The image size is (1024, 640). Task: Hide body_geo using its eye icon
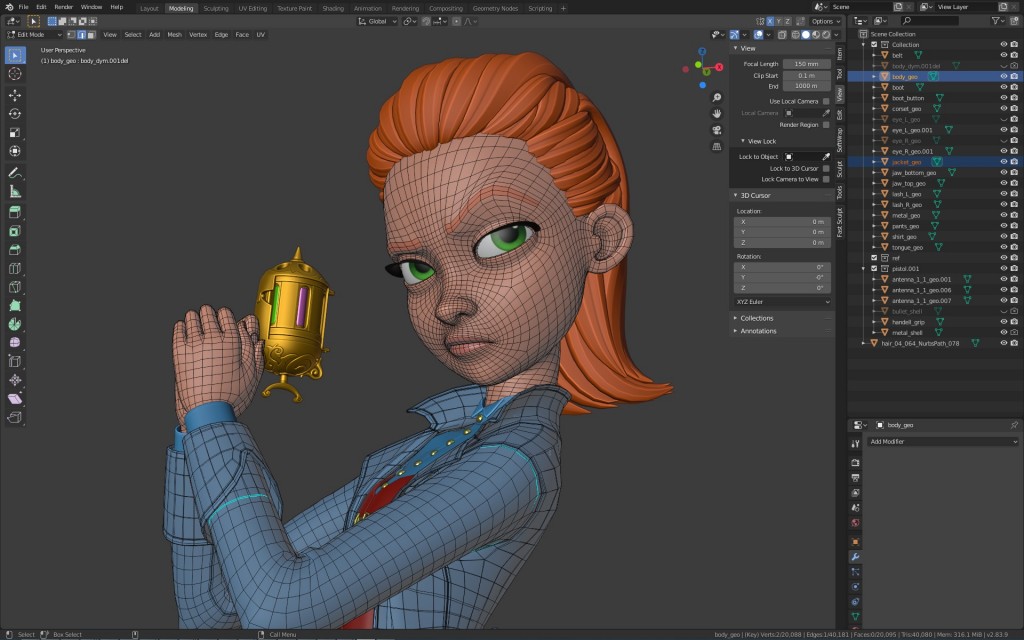click(1003, 76)
